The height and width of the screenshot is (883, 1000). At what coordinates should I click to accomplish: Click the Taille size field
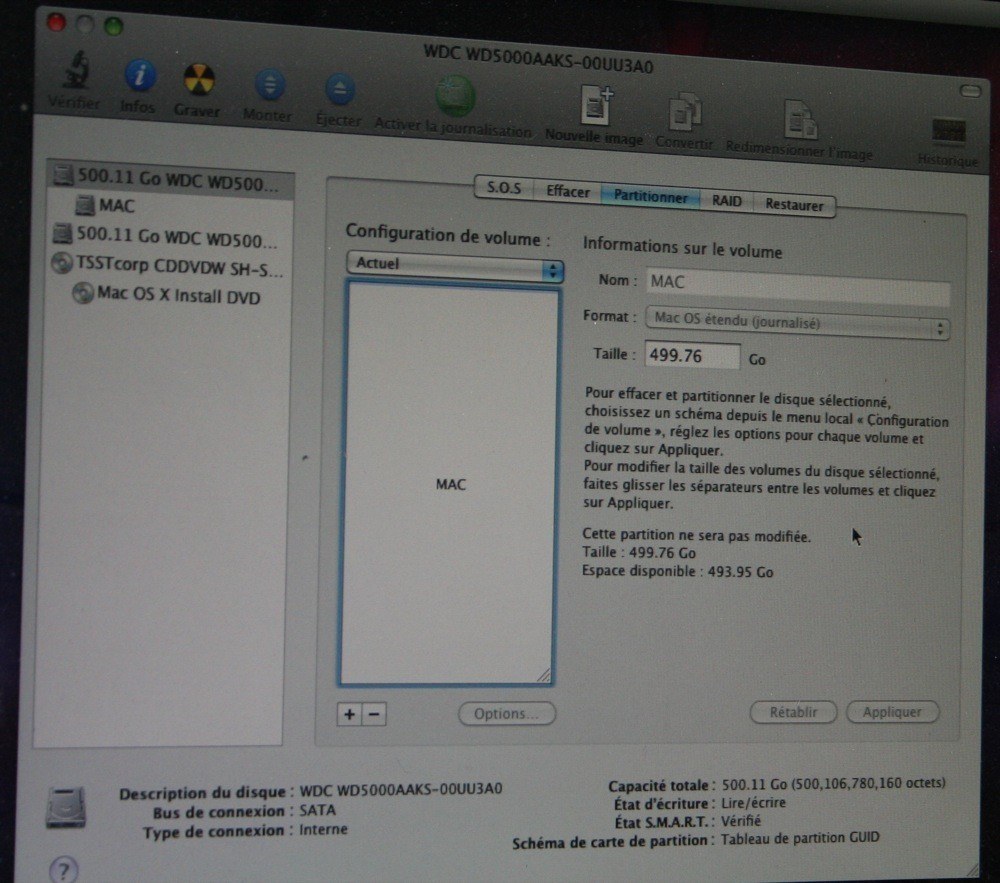click(693, 355)
